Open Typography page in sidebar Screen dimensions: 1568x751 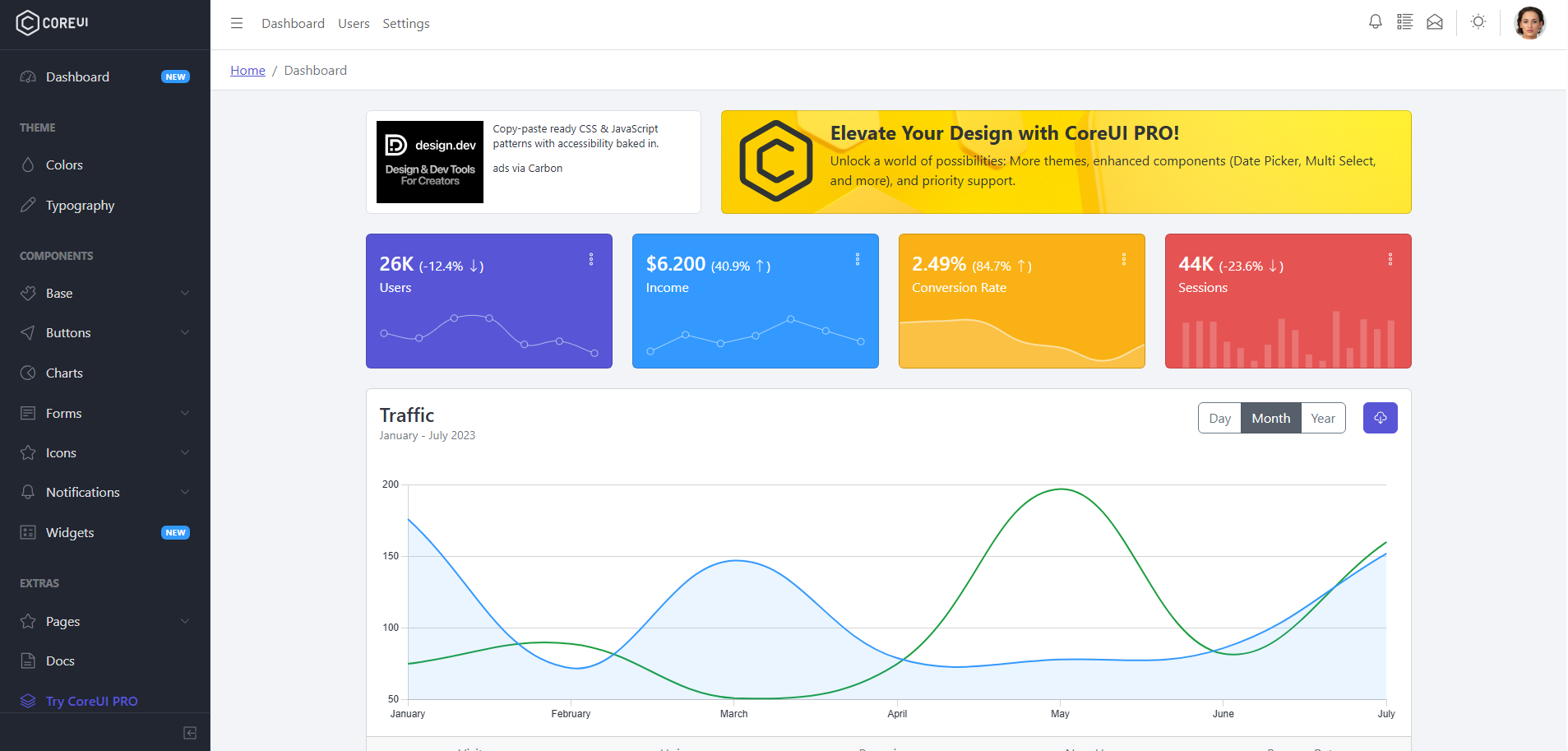pyautogui.click(x=105, y=205)
